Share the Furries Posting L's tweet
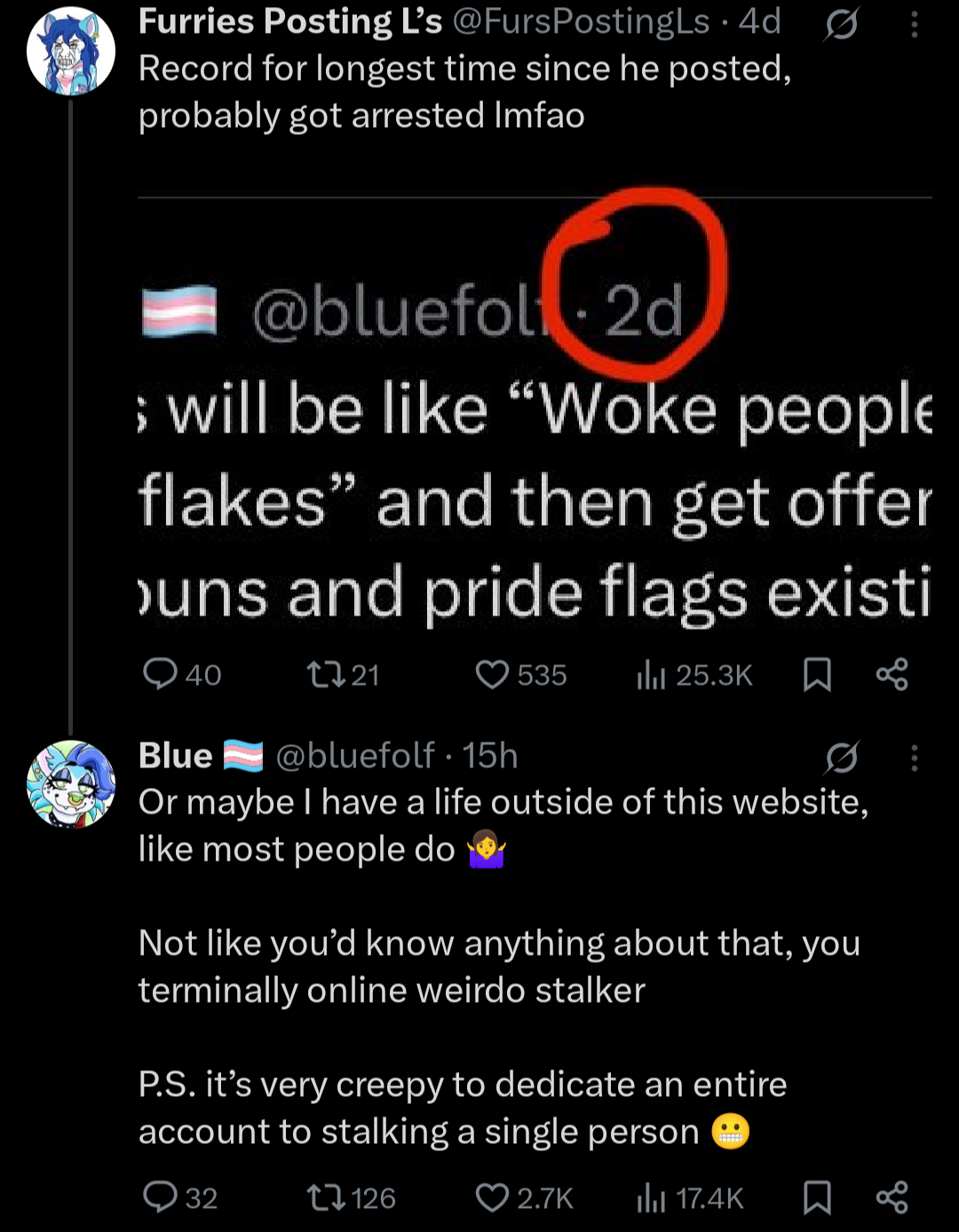 (892, 674)
